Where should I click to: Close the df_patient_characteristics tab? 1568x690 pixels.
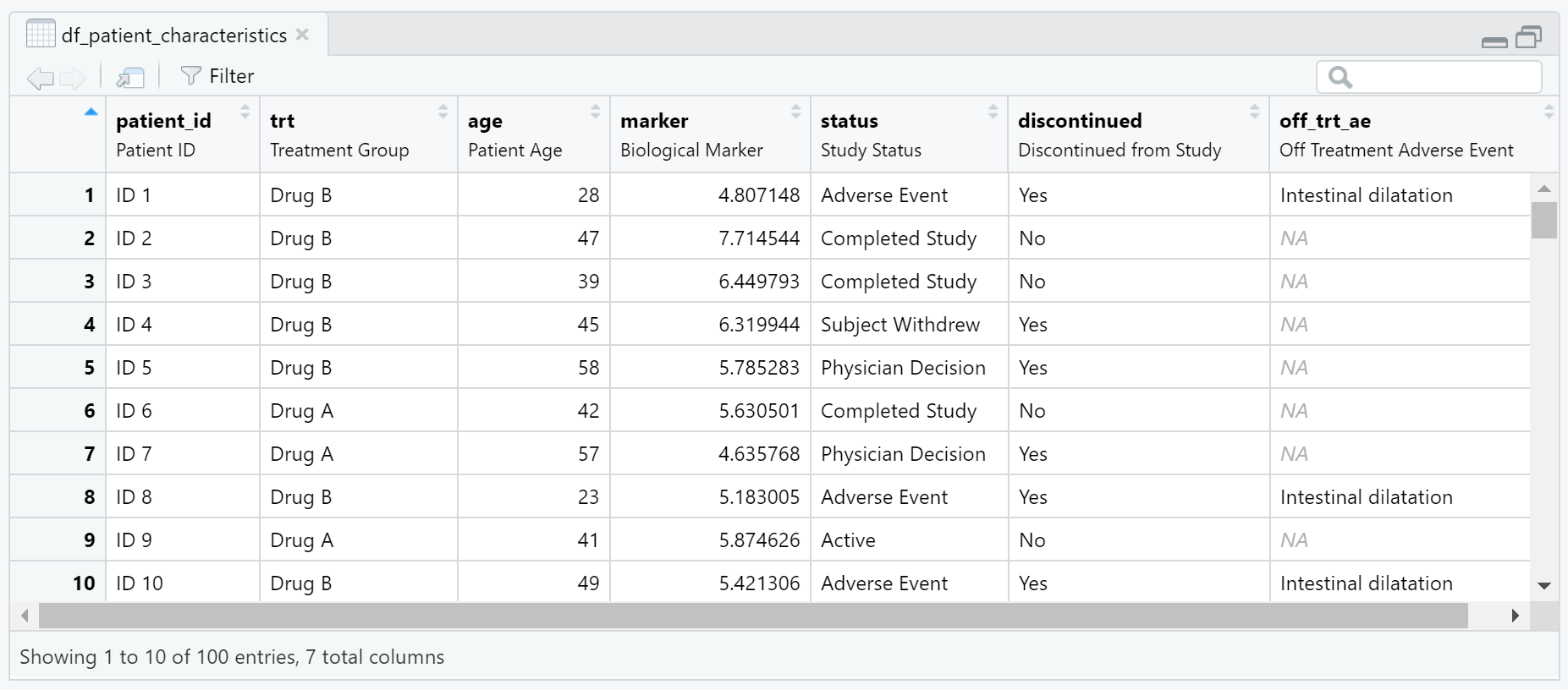[x=302, y=35]
